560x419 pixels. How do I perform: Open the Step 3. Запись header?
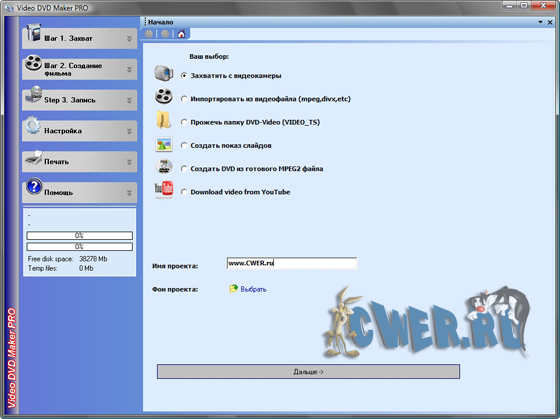pos(79,100)
